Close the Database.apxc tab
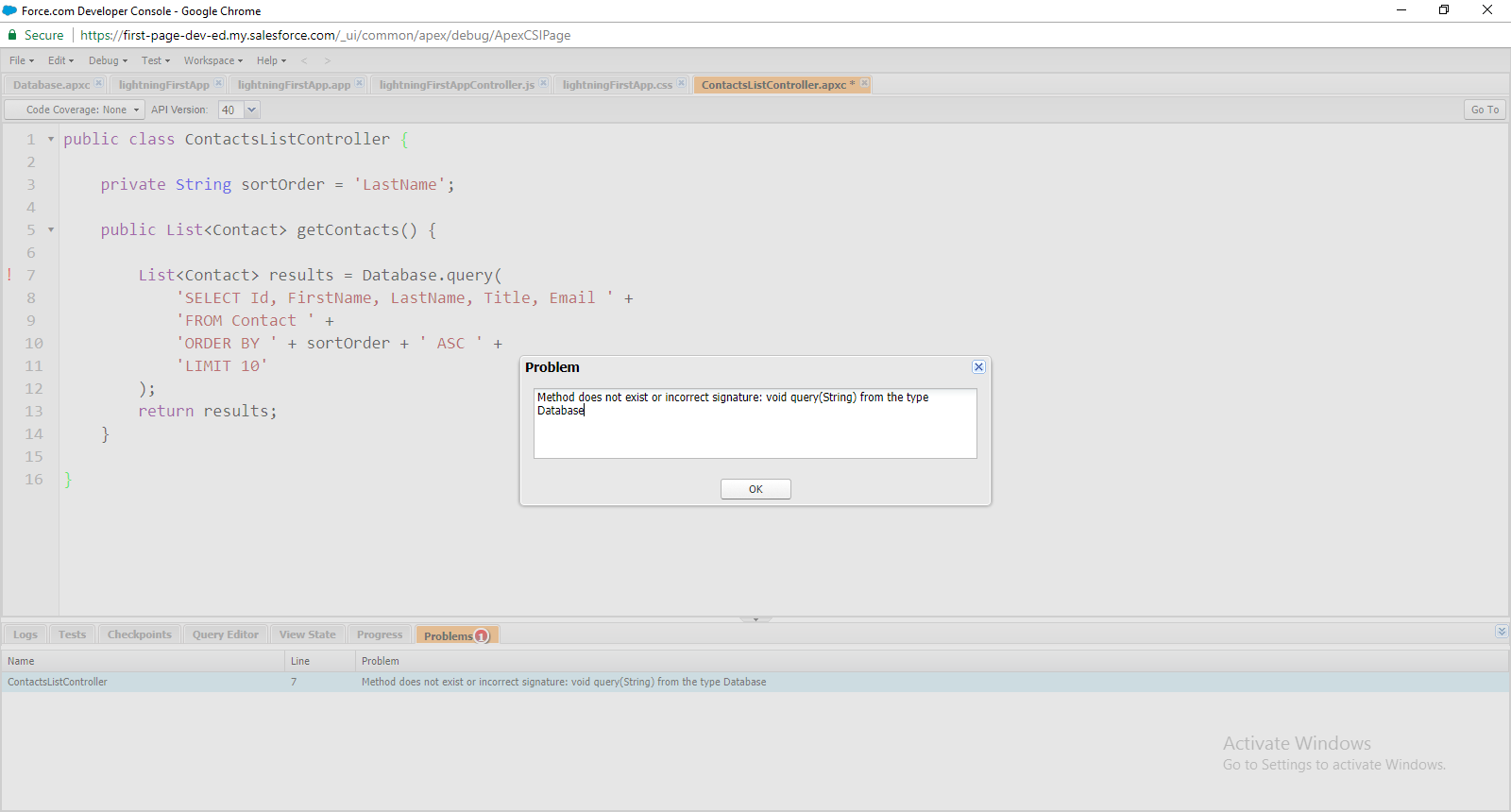This screenshot has height=812, width=1511. [98, 84]
